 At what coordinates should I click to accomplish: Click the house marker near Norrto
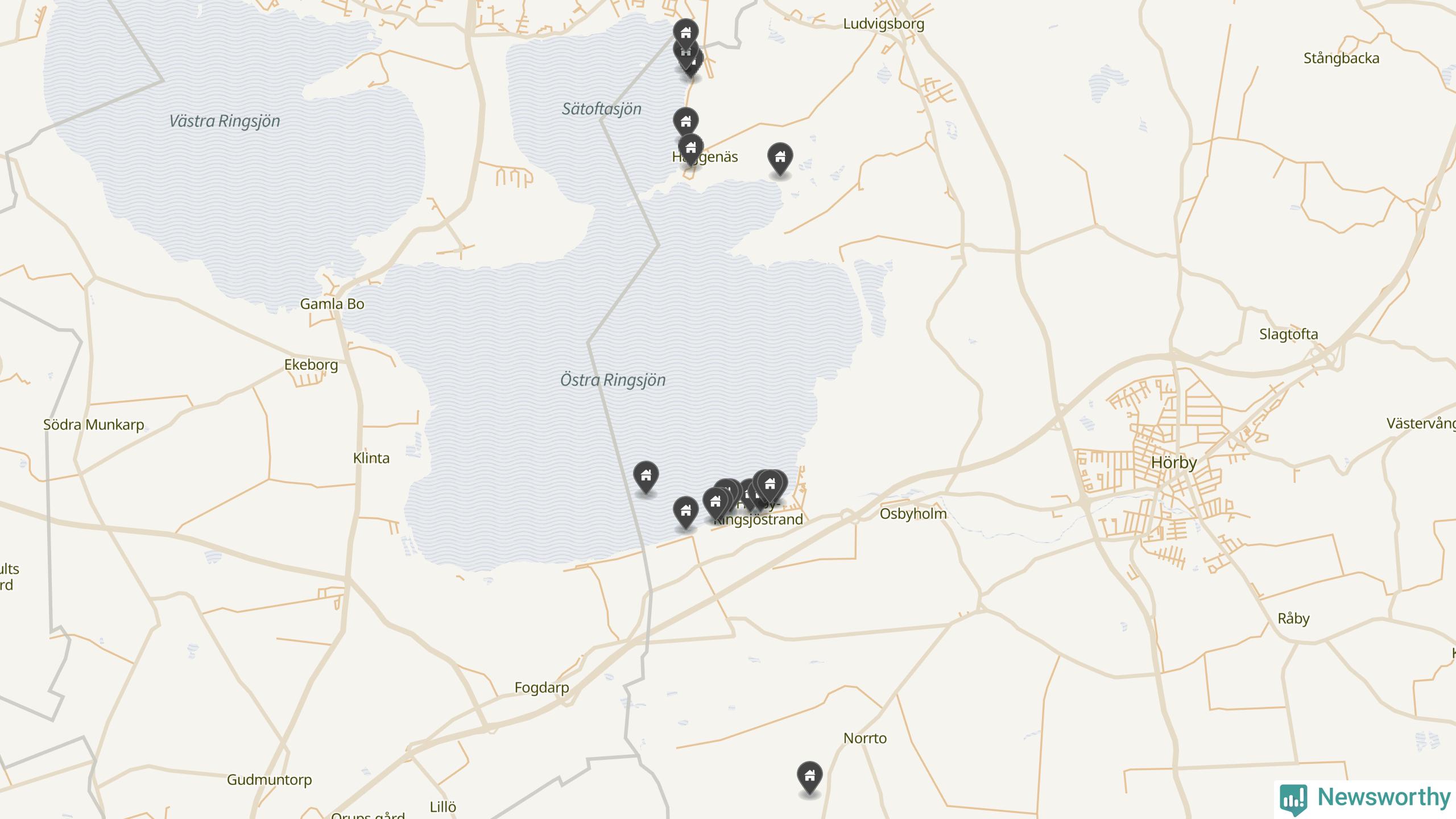tap(809, 778)
